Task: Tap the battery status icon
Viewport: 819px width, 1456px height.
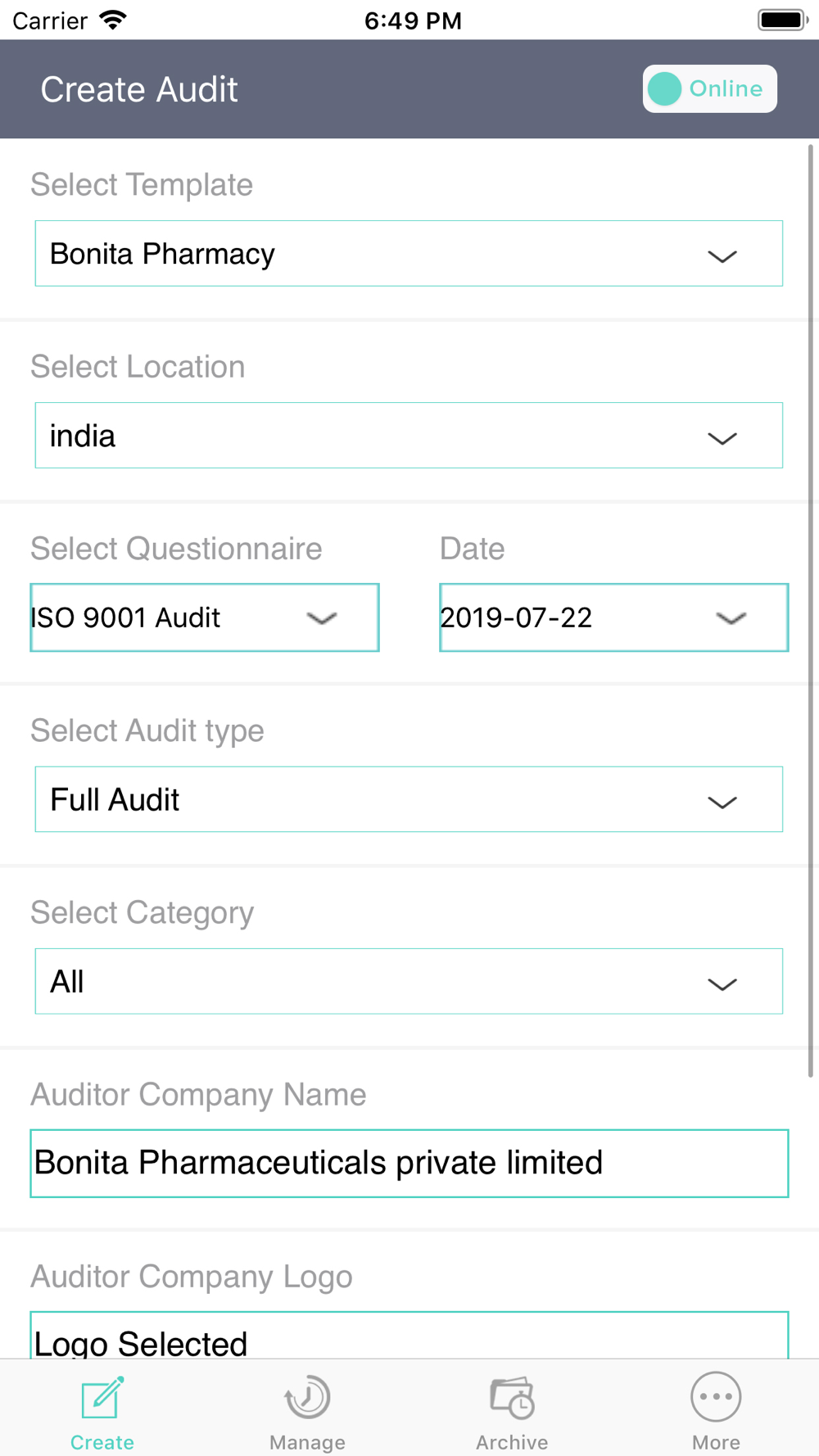Action: point(782,20)
